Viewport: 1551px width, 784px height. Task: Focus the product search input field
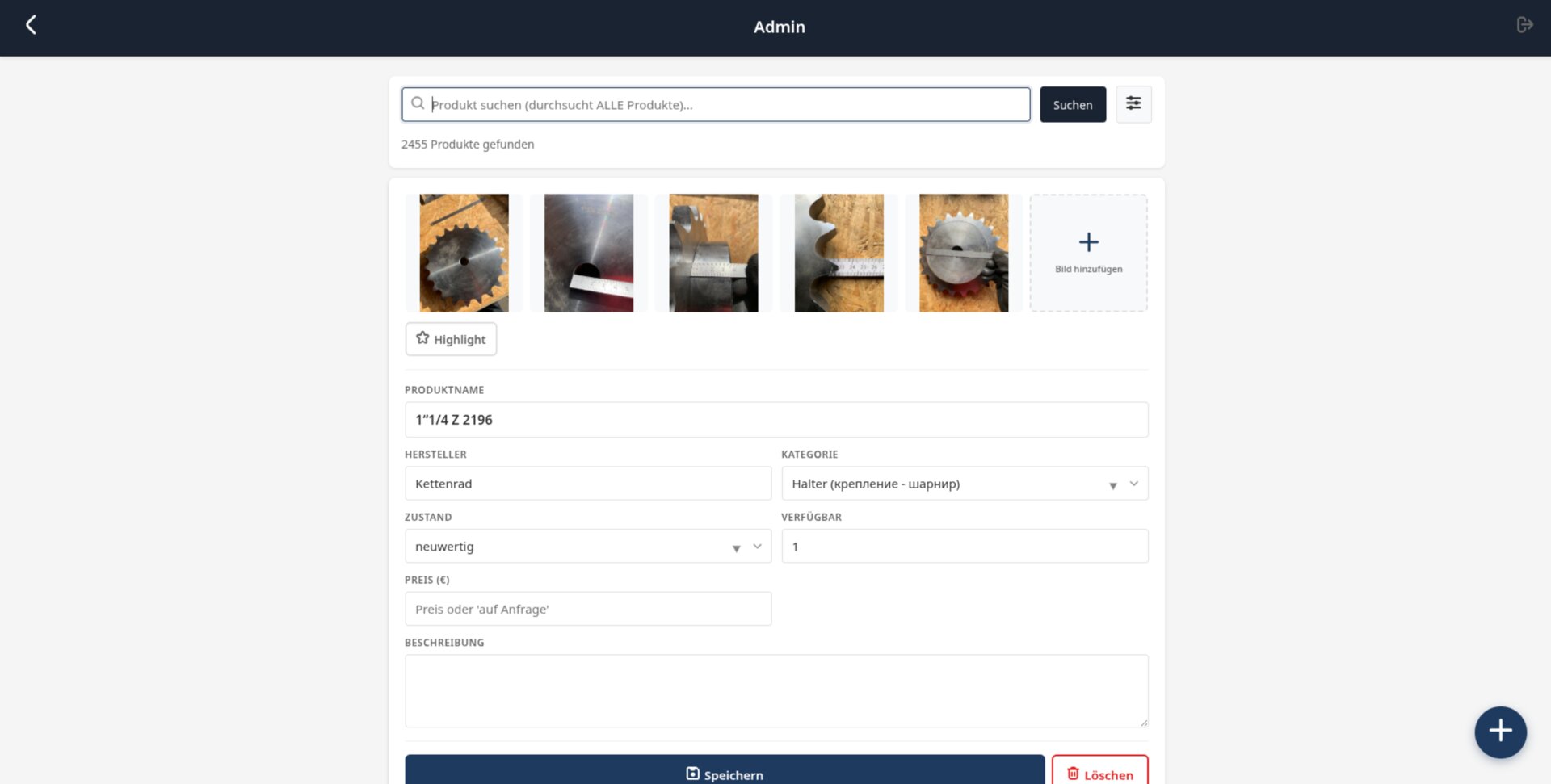coord(727,105)
